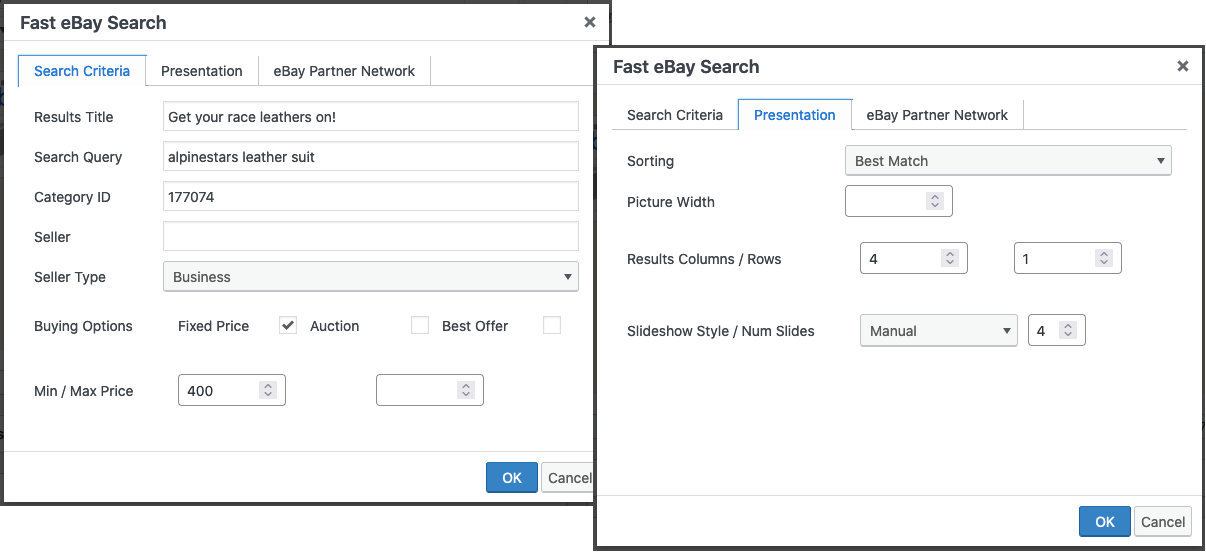1206x552 pixels.
Task: Open eBay Partner Network tab in right dialog
Action: (937, 115)
